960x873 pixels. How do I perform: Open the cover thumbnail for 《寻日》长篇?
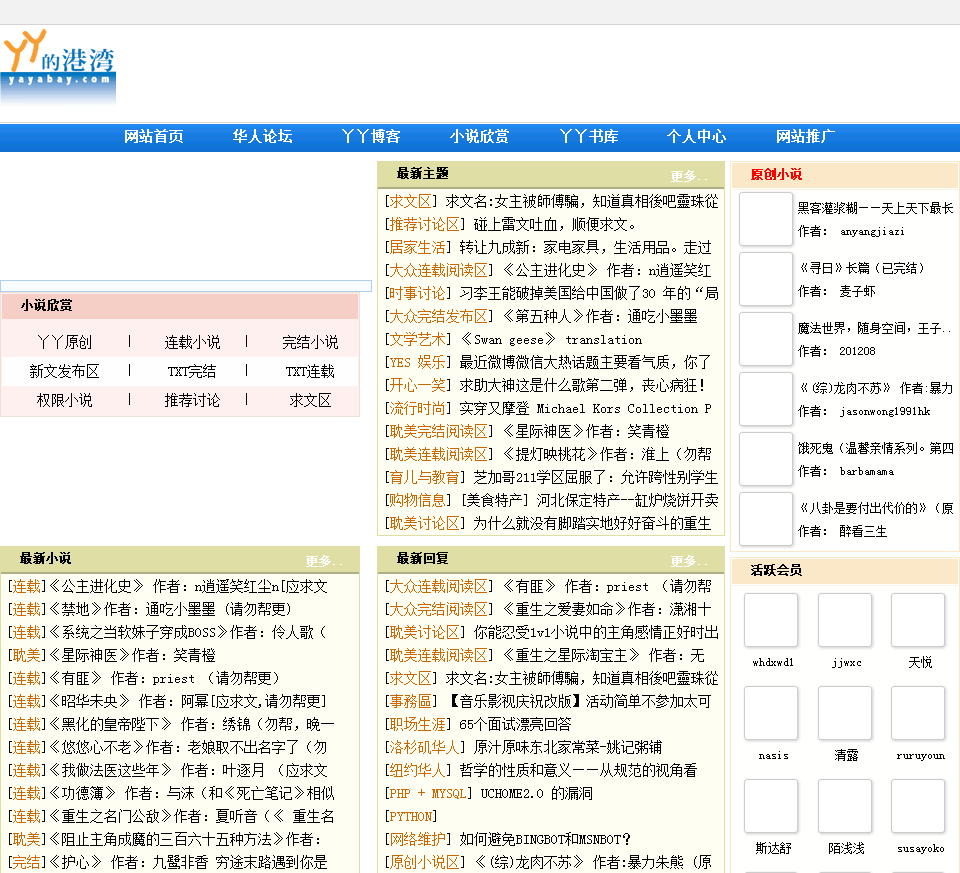(x=766, y=279)
